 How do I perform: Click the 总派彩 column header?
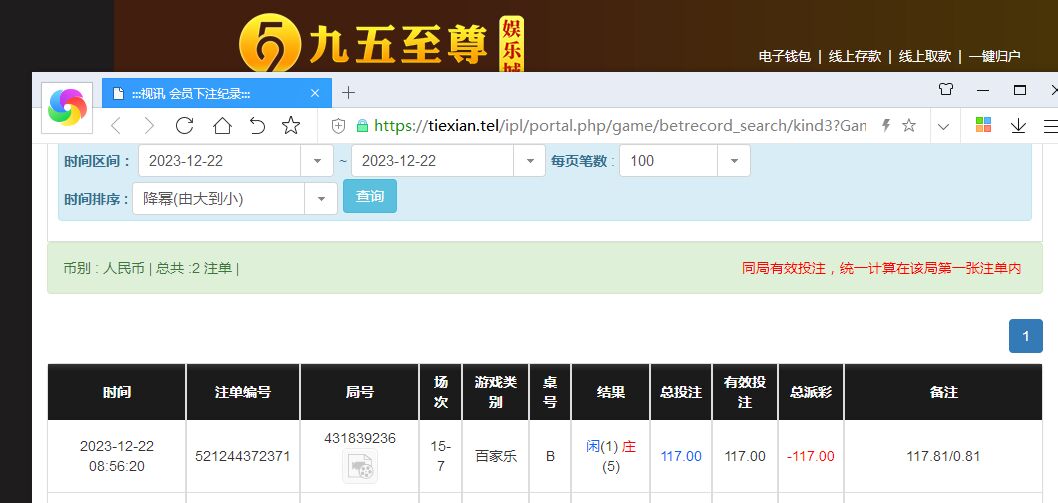pos(810,392)
